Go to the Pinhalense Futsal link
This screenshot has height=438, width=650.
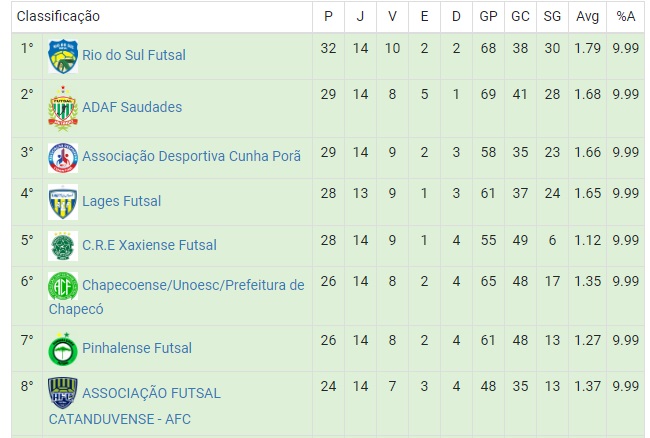coord(137,348)
